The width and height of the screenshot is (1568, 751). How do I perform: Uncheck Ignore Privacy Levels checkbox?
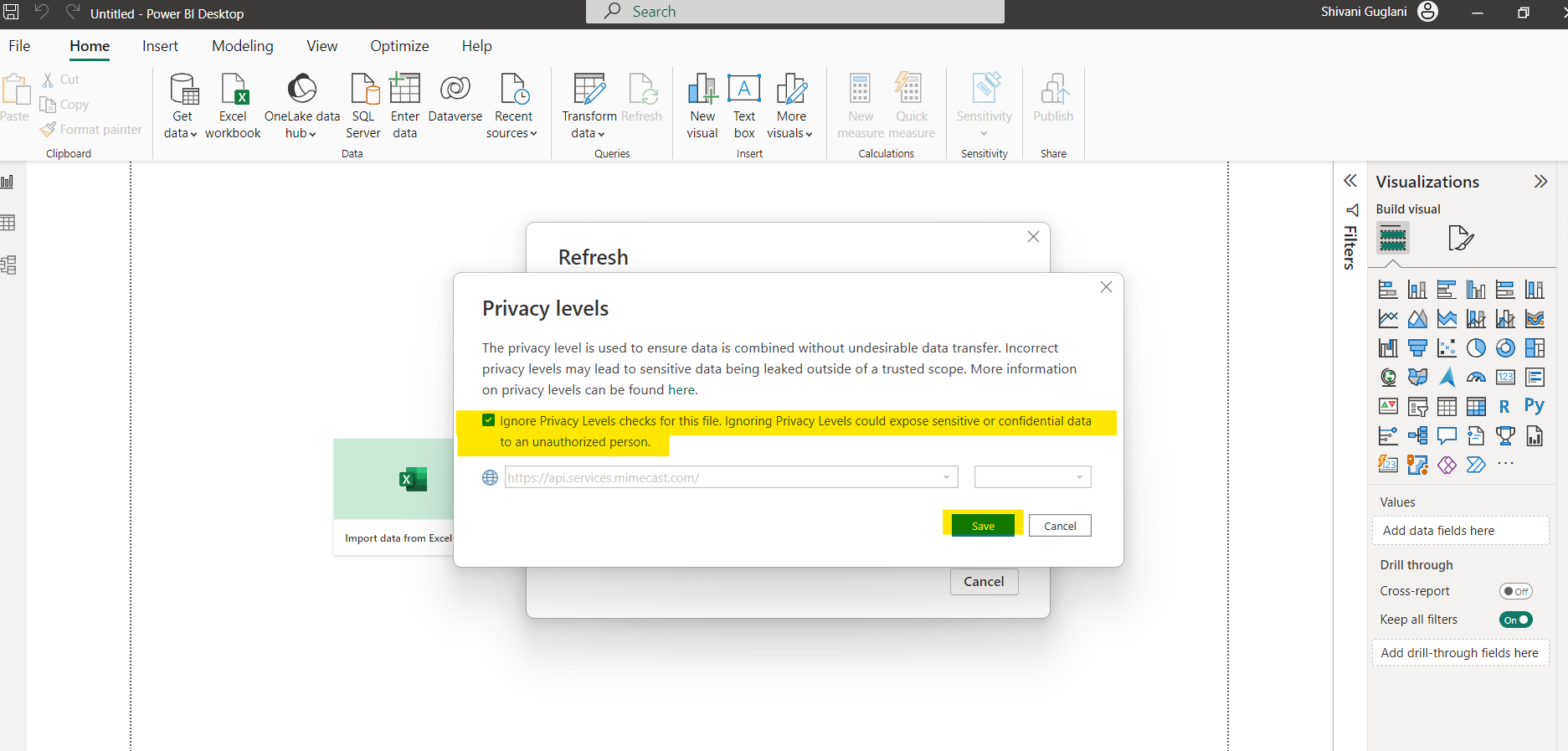click(489, 420)
